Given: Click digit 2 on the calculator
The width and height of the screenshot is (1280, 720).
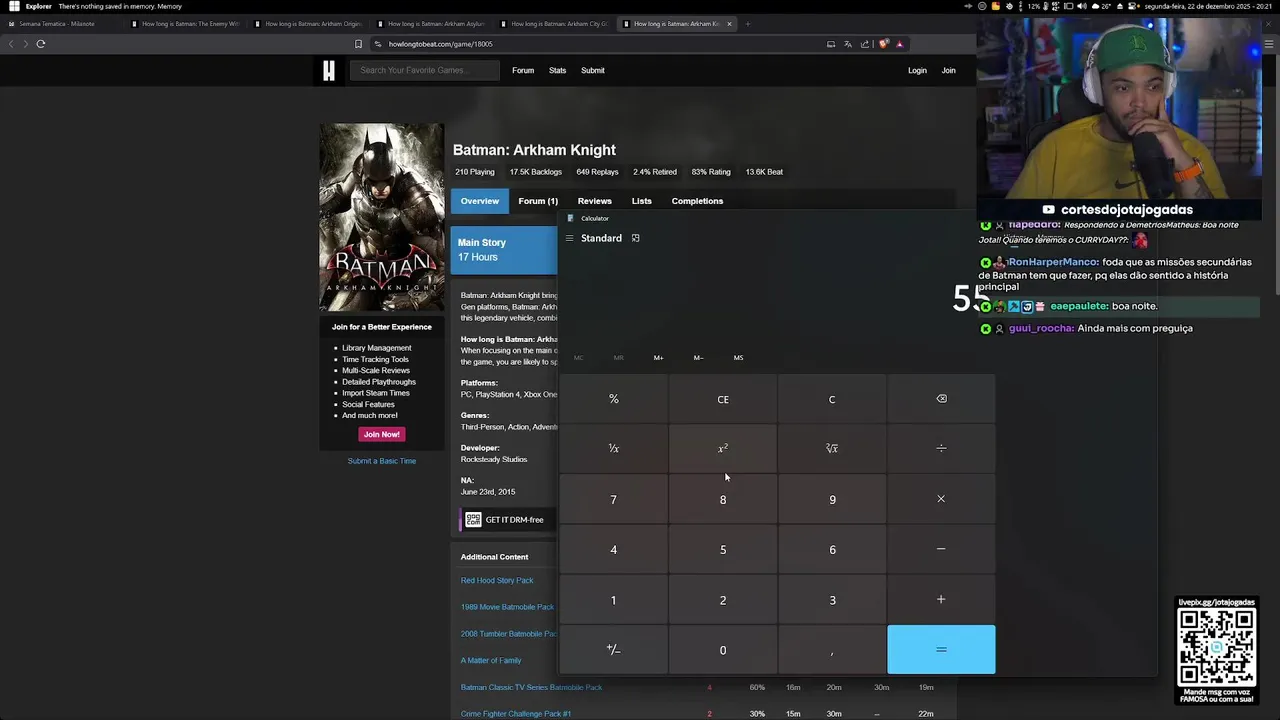Looking at the screenshot, I should 723,599.
